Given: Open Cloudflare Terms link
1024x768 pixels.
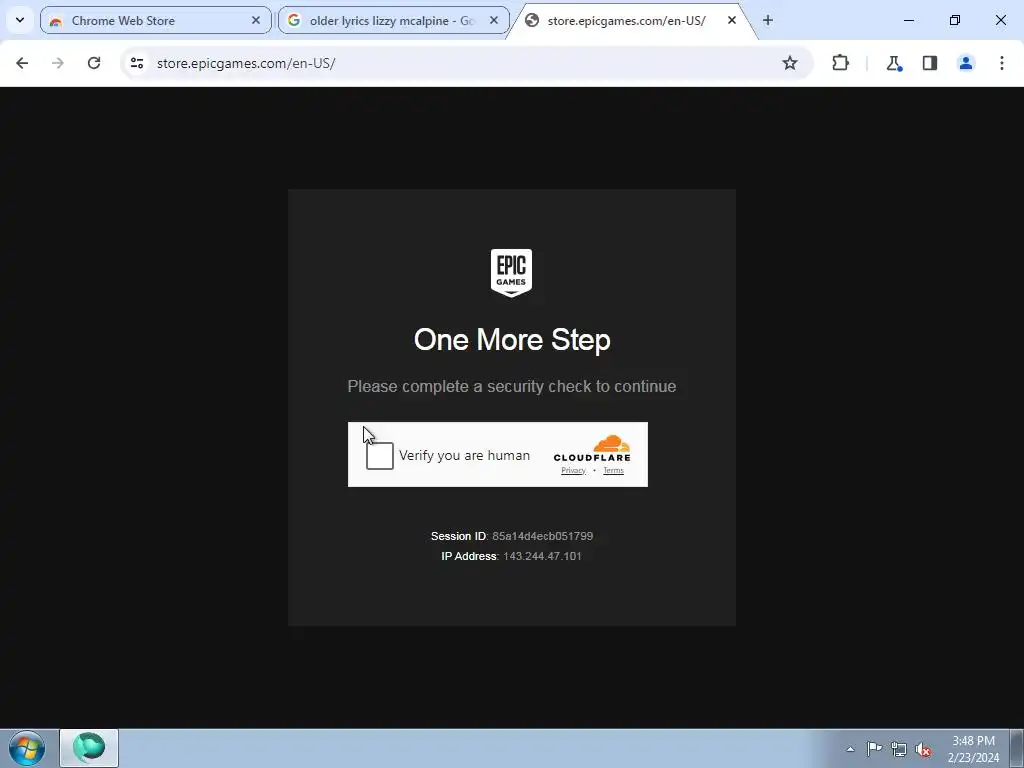Looking at the screenshot, I should (x=613, y=470).
